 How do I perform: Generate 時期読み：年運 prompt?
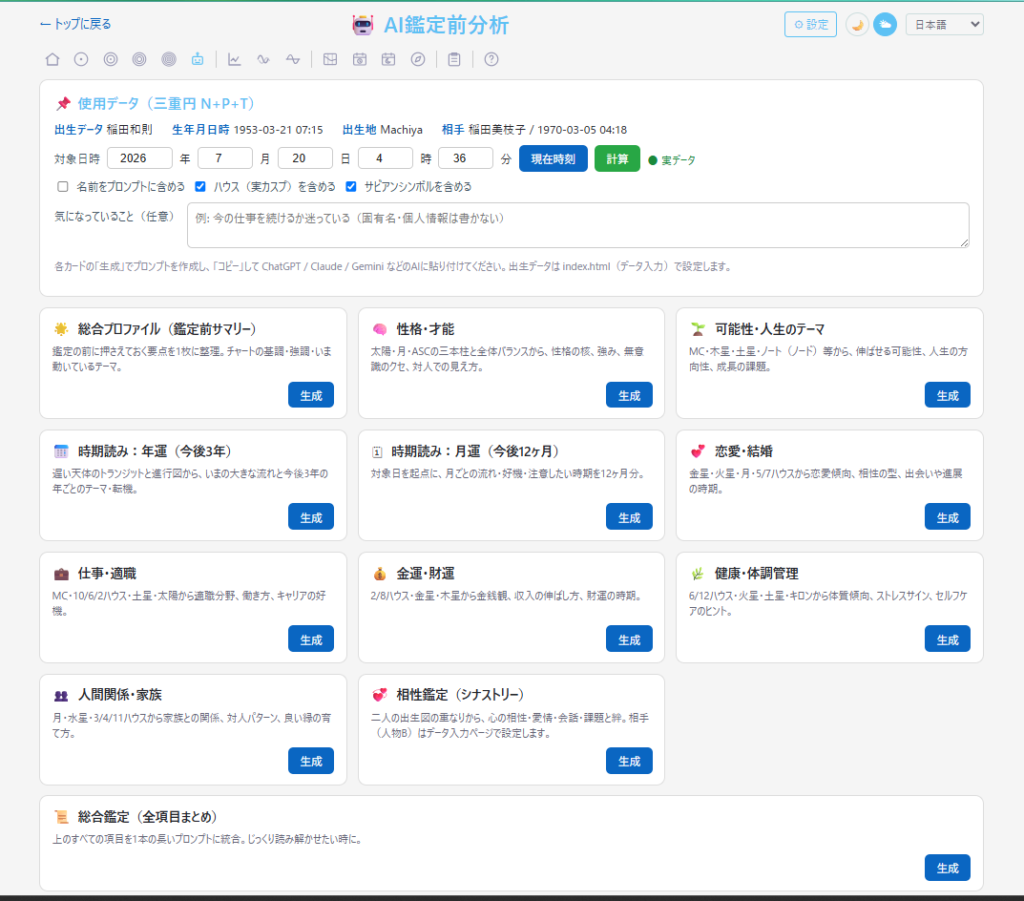311,517
